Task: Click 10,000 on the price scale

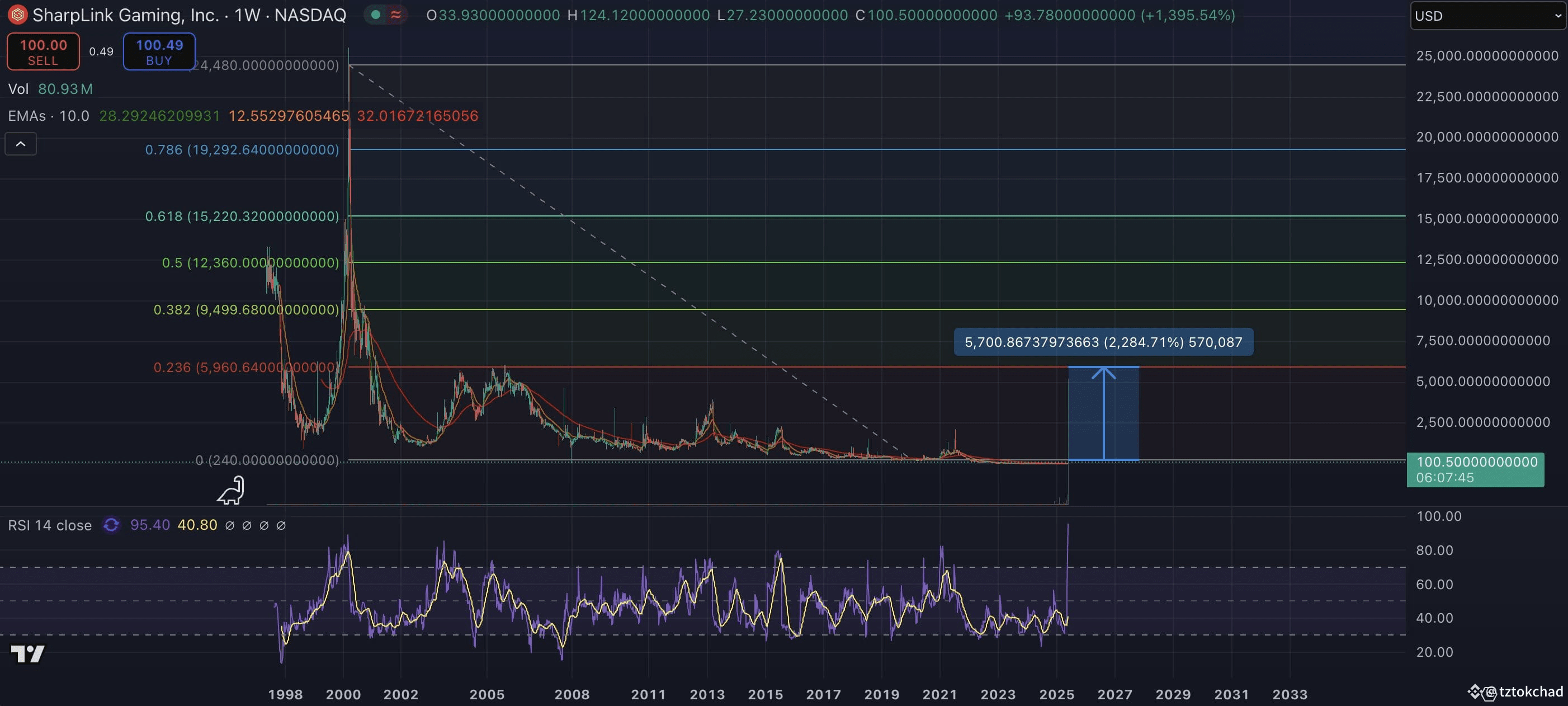Action: (x=1487, y=300)
